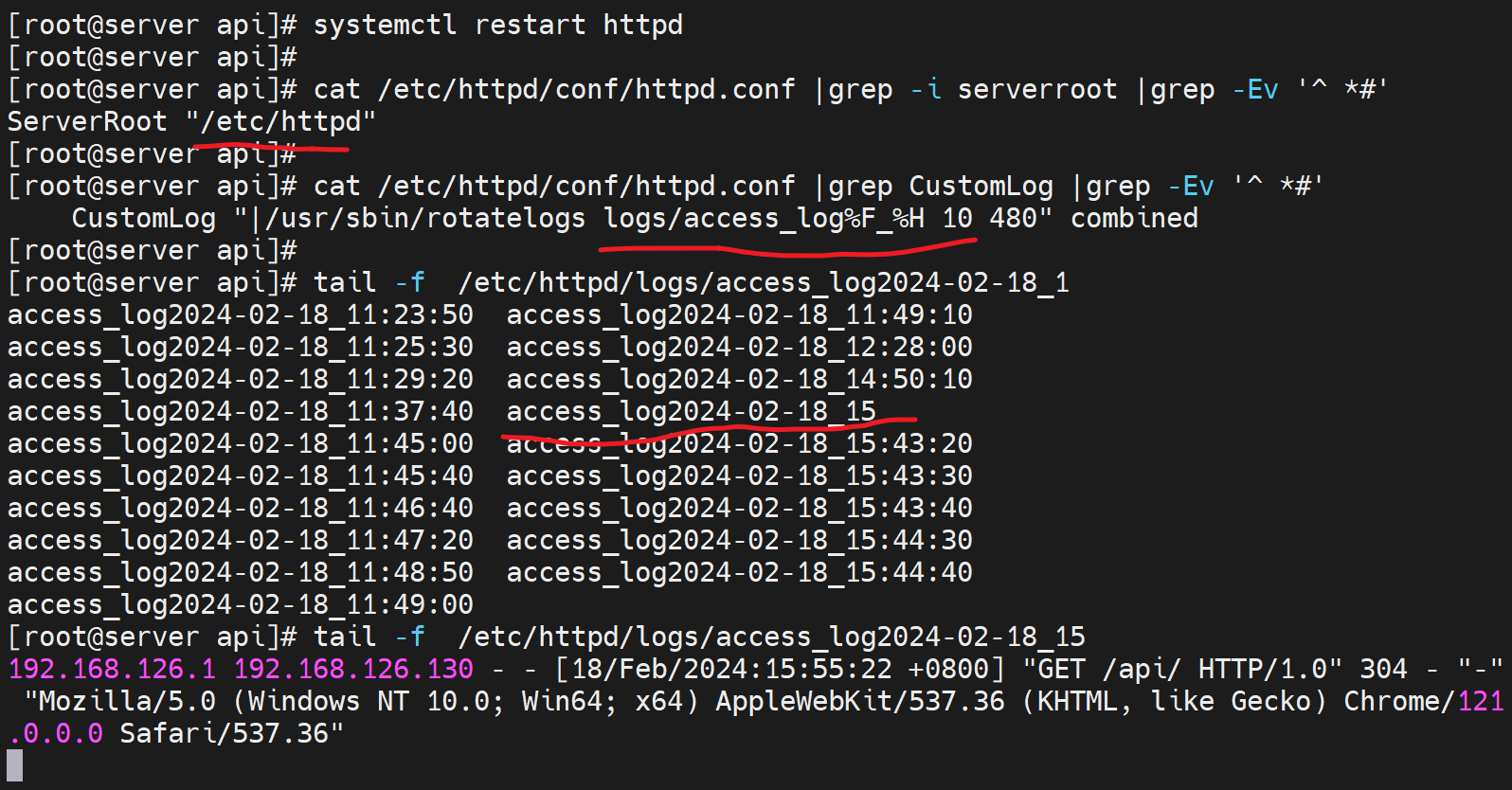Click the underlined access_log2024-02-18_15 file entry
Image resolution: width=1512 pixels, height=790 pixels.
[x=691, y=411]
